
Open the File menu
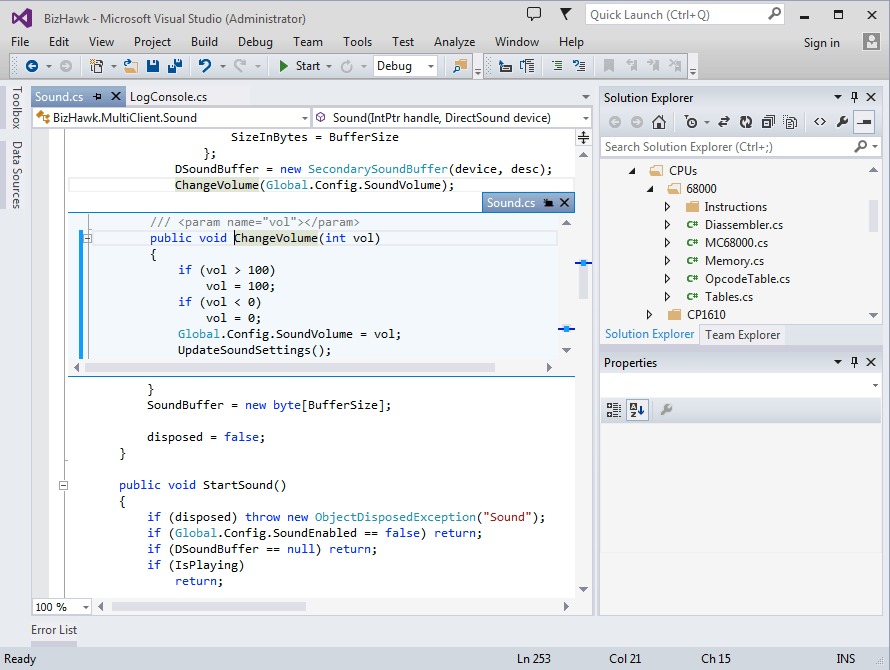(x=20, y=42)
